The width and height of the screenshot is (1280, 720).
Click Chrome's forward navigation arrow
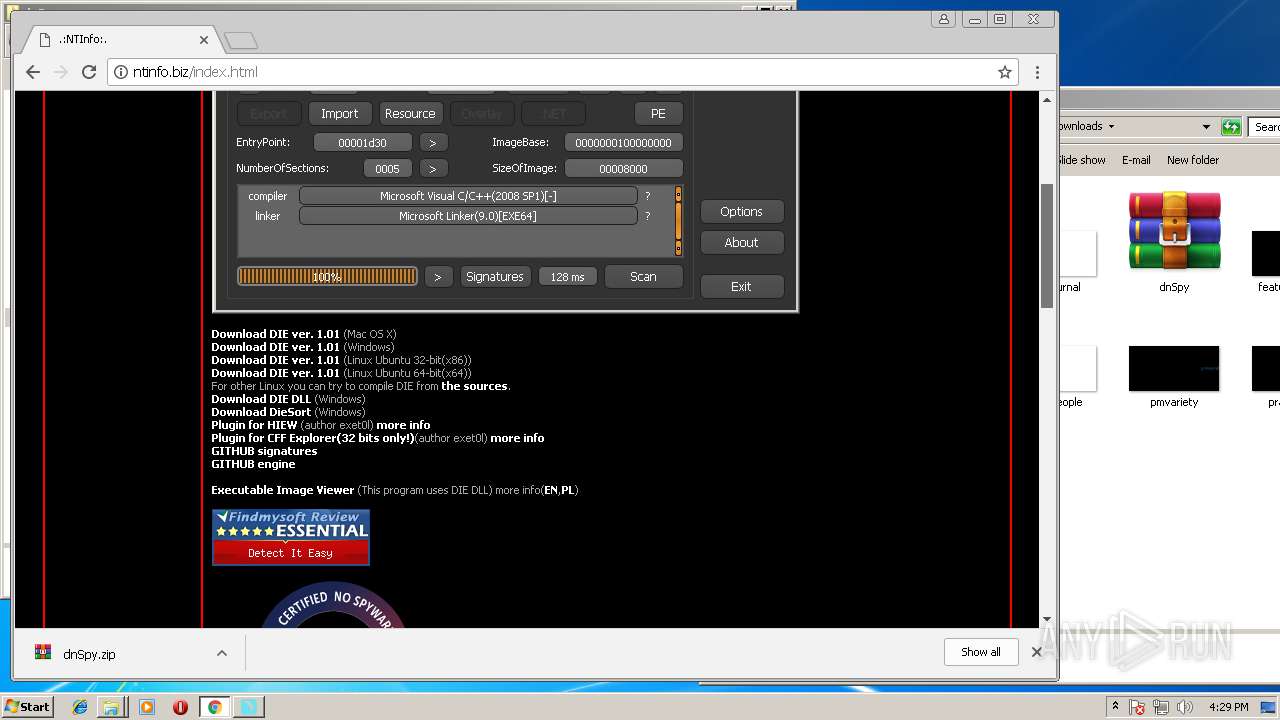[61, 72]
